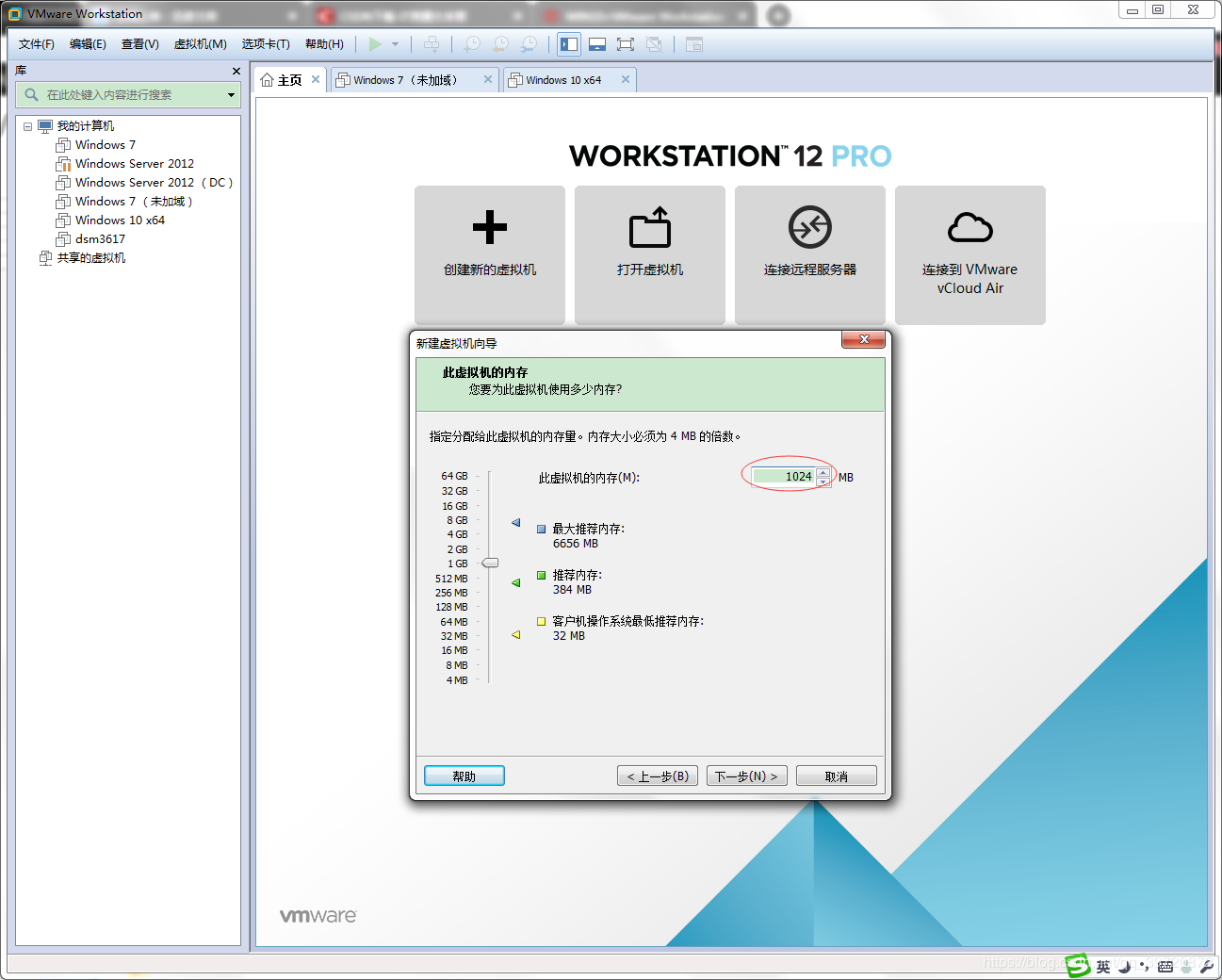Click the 下一步(N) next button
Screen dimensions: 1222x980
[x=746, y=776]
